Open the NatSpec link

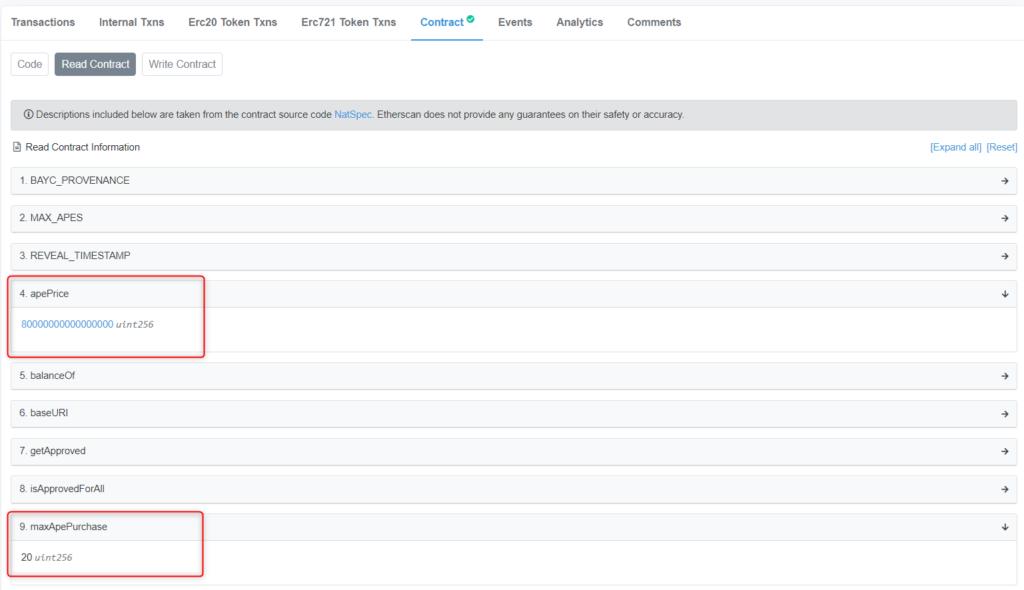pos(353,115)
